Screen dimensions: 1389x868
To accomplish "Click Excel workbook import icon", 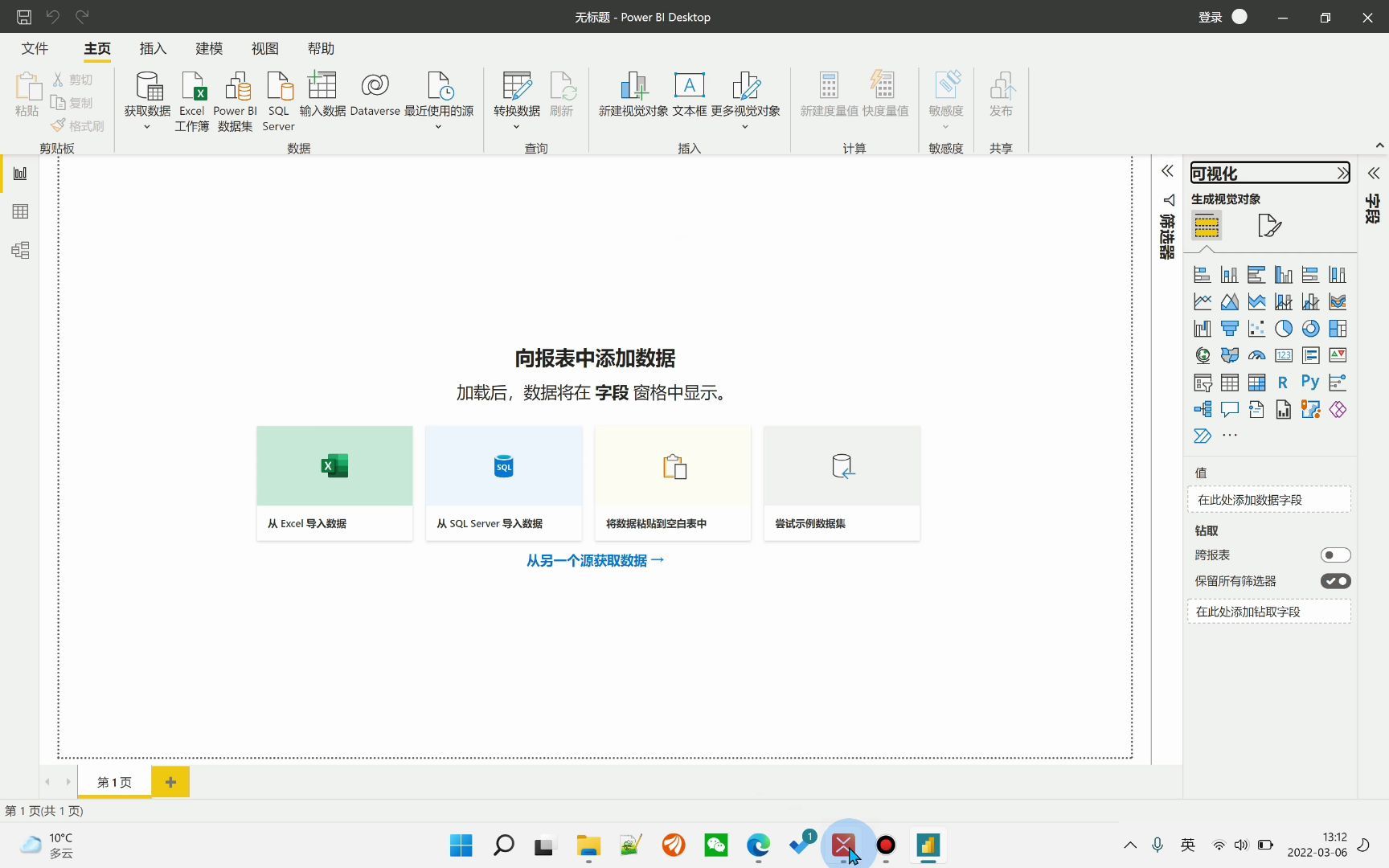I will 192,86.
